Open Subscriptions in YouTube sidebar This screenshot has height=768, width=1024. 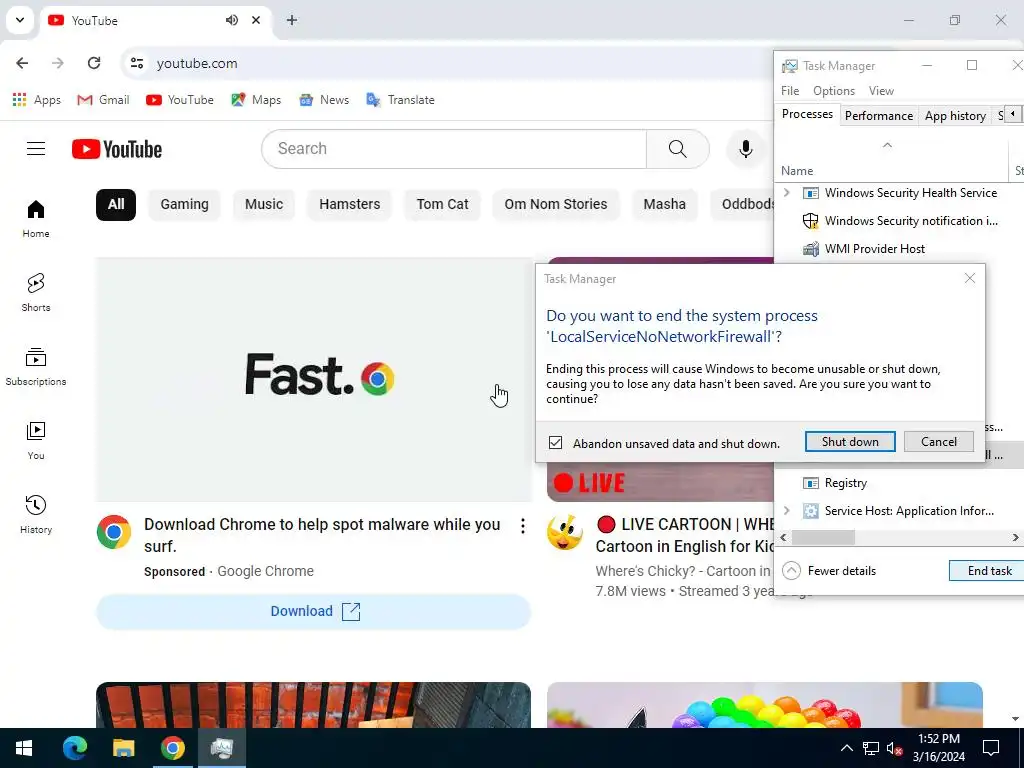pyautogui.click(x=36, y=366)
